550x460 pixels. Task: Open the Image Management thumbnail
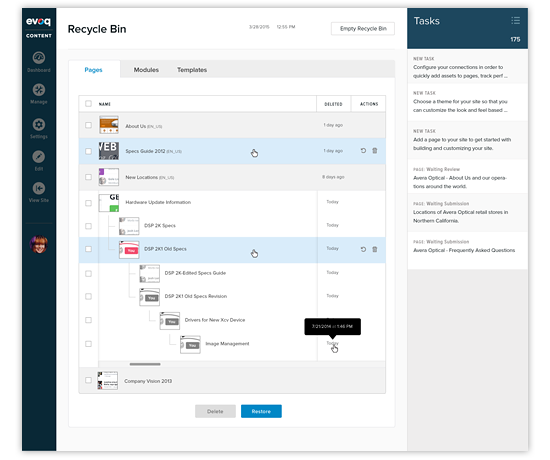(x=190, y=345)
